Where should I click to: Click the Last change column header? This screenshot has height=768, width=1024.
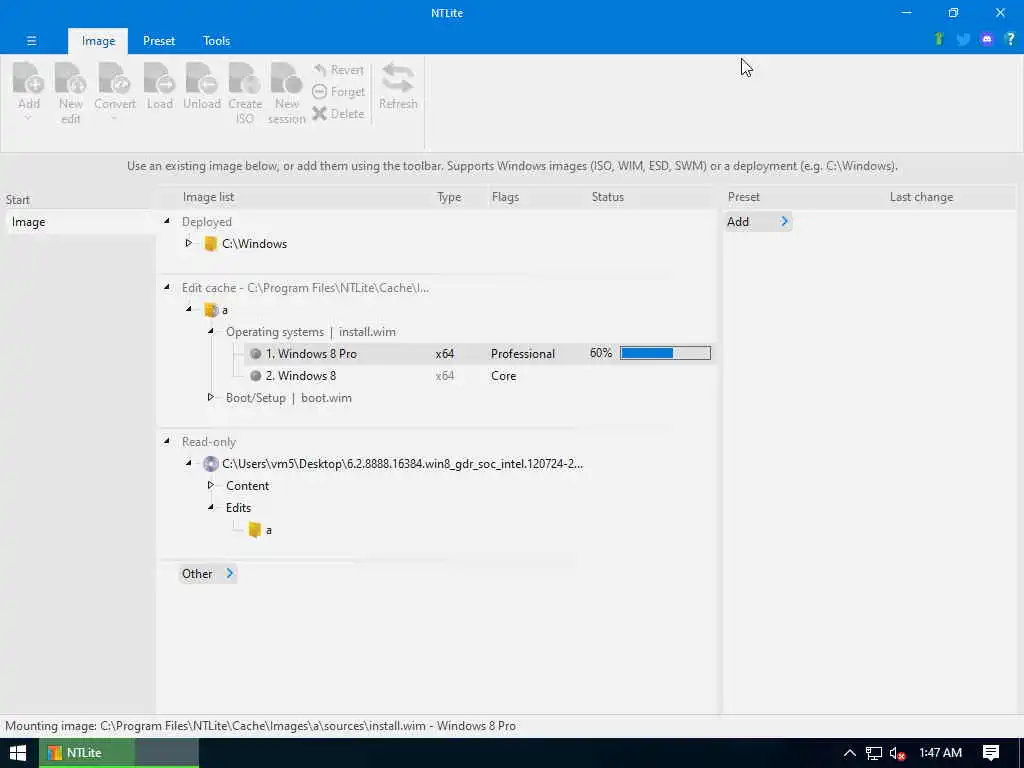coord(921,197)
